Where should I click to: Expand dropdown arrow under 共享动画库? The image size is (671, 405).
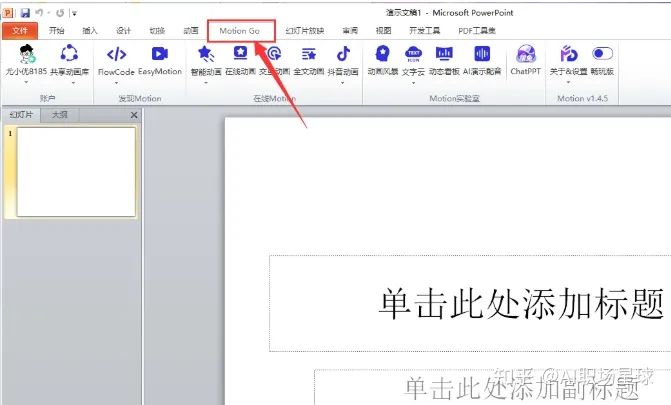click(x=73, y=82)
